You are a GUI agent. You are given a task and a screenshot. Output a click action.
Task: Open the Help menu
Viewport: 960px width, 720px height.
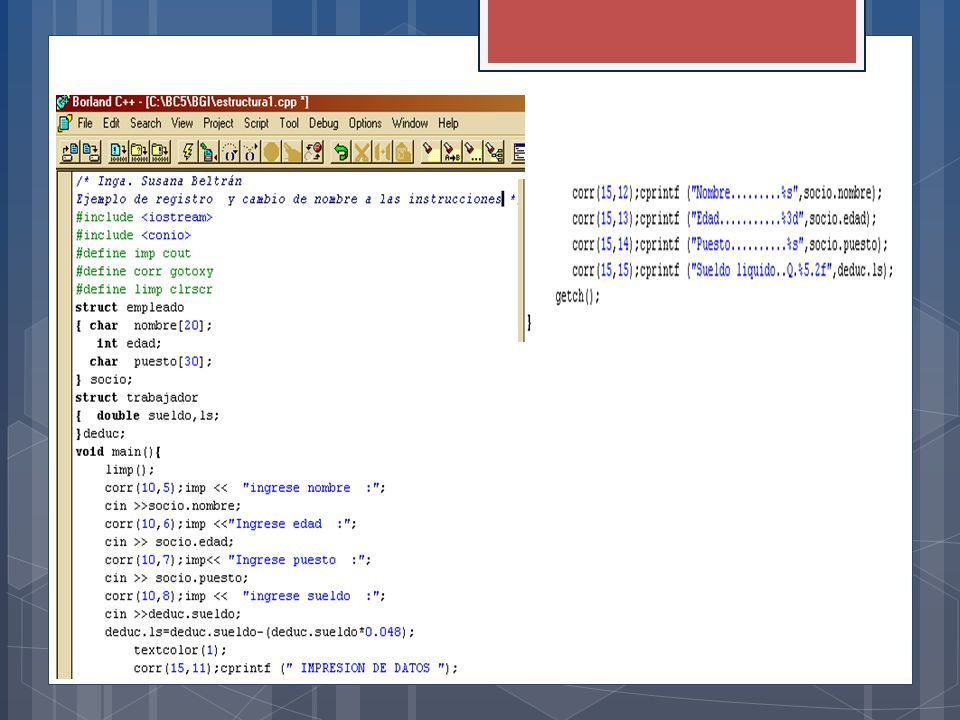click(x=448, y=123)
